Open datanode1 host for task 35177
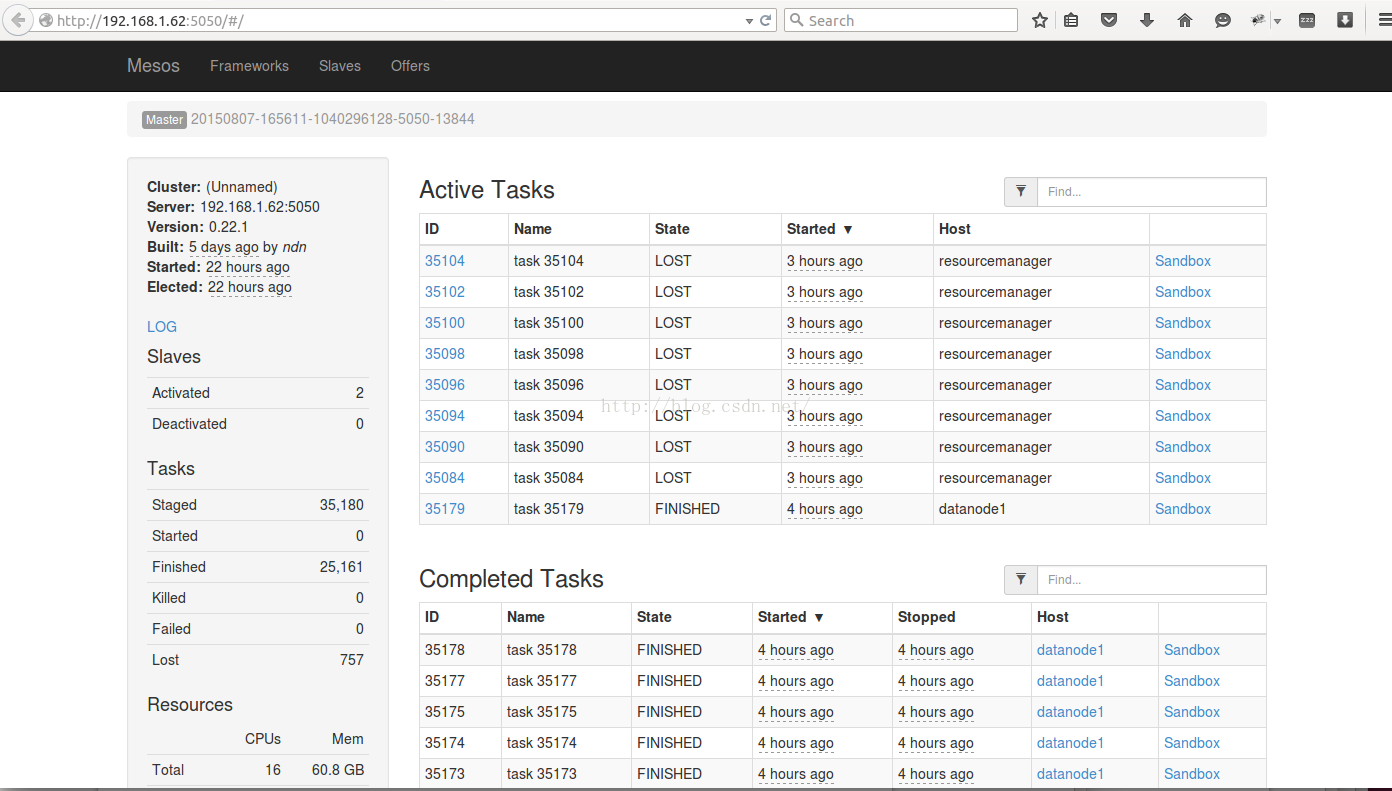The image size is (1392, 791). tap(1070, 681)
